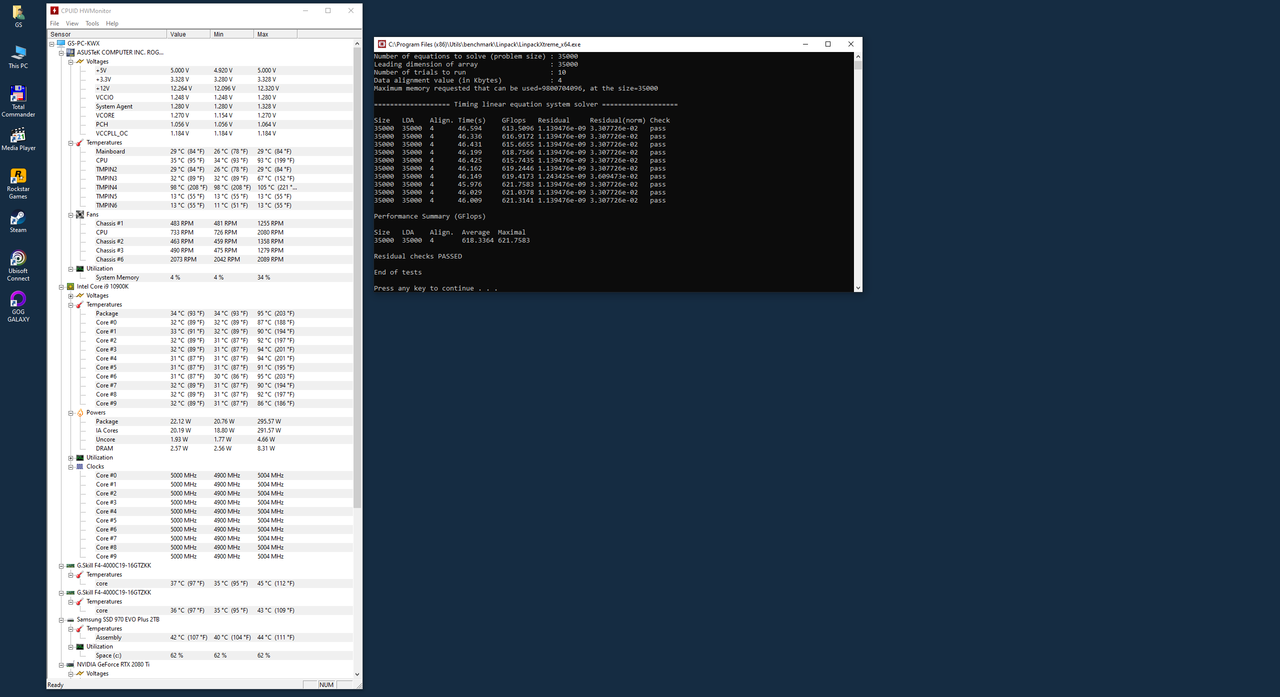Image resolution: width=1280 pixels, height=697 pixels.
Task: Open the Tools menu in HWMonitor
Action: (92, 23)
